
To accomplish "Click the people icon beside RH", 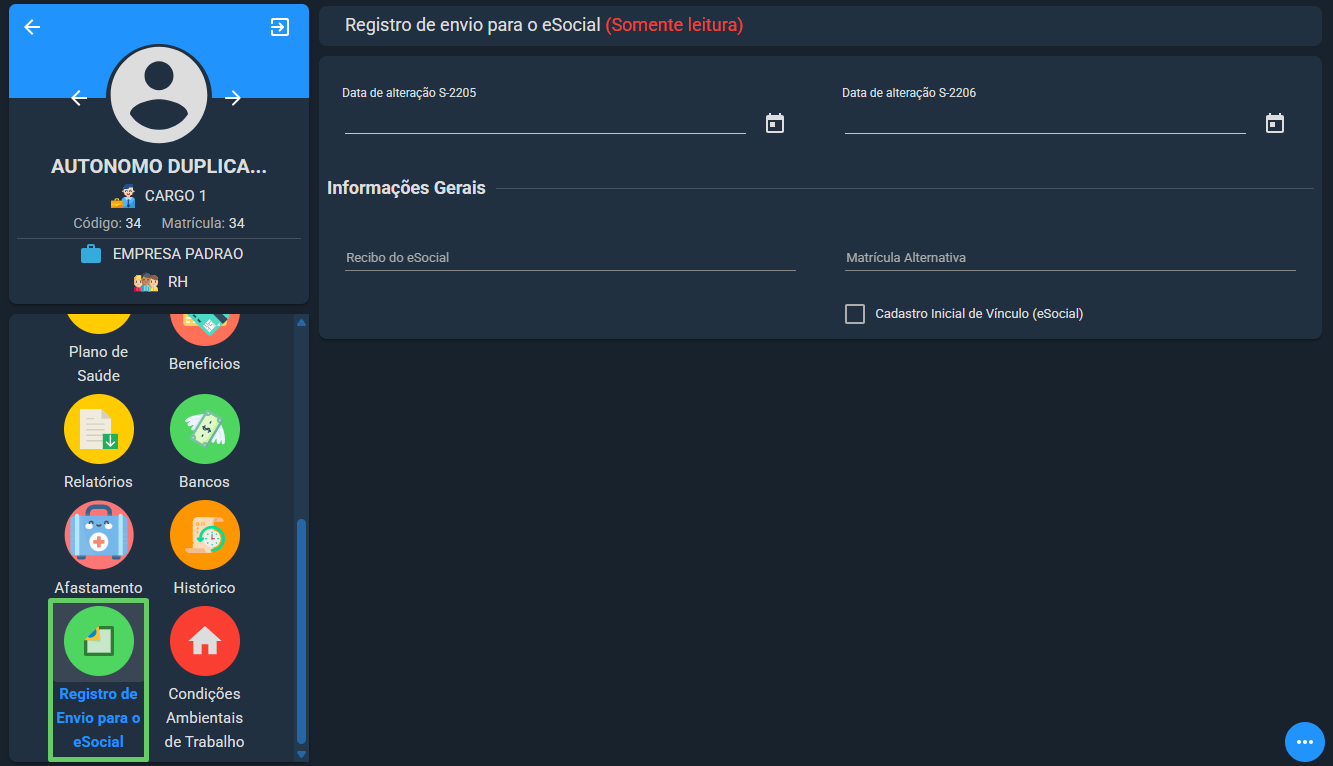I will point(146,282).
